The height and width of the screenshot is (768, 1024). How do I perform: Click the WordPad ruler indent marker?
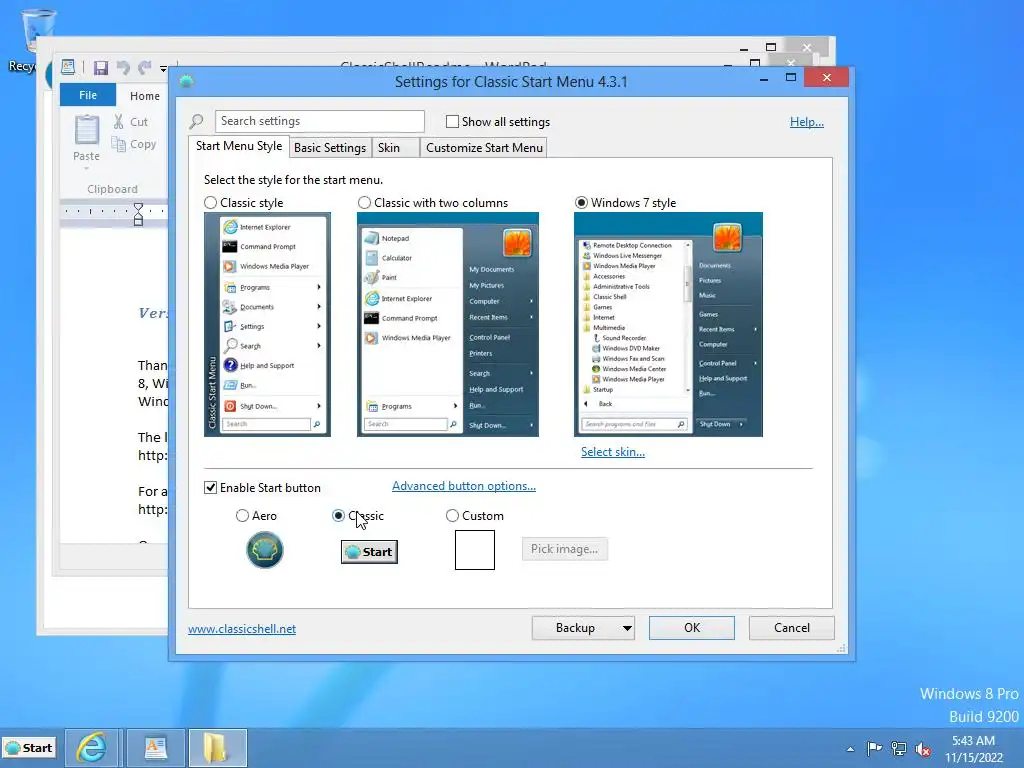click(x=138, y=214)
